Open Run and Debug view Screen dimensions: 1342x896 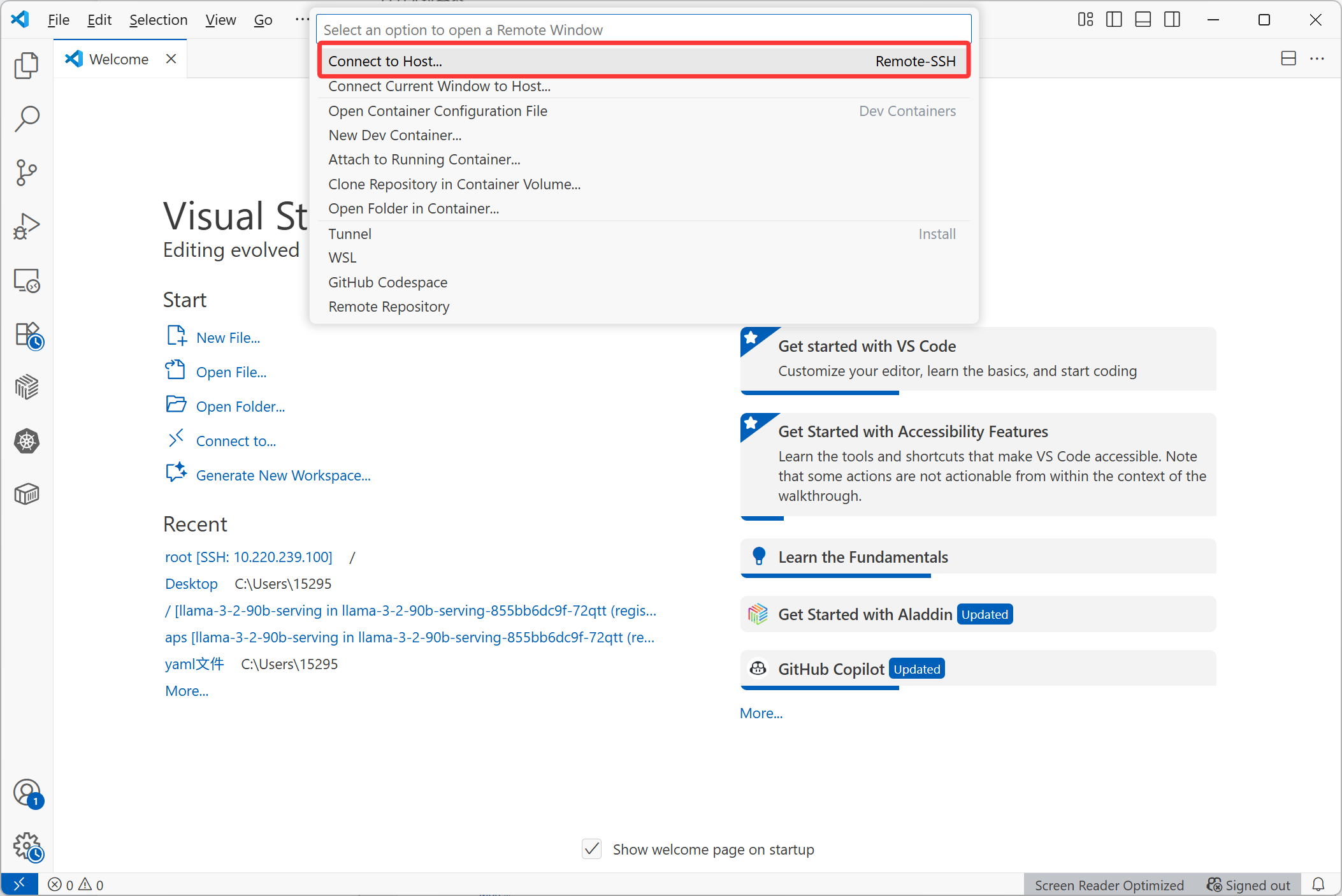(26, 226)
